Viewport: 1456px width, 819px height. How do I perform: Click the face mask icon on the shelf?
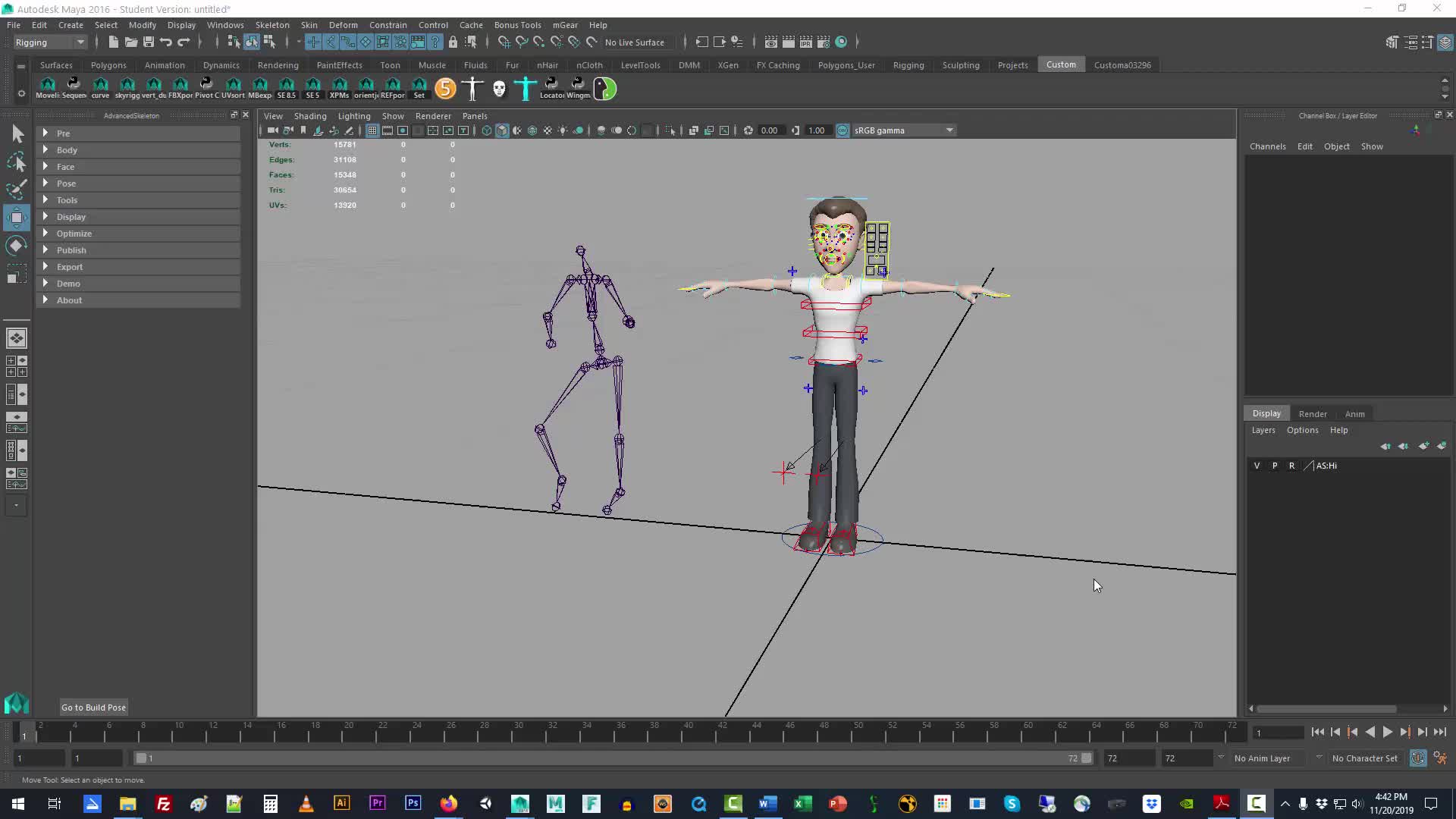(x=499, y=89)
